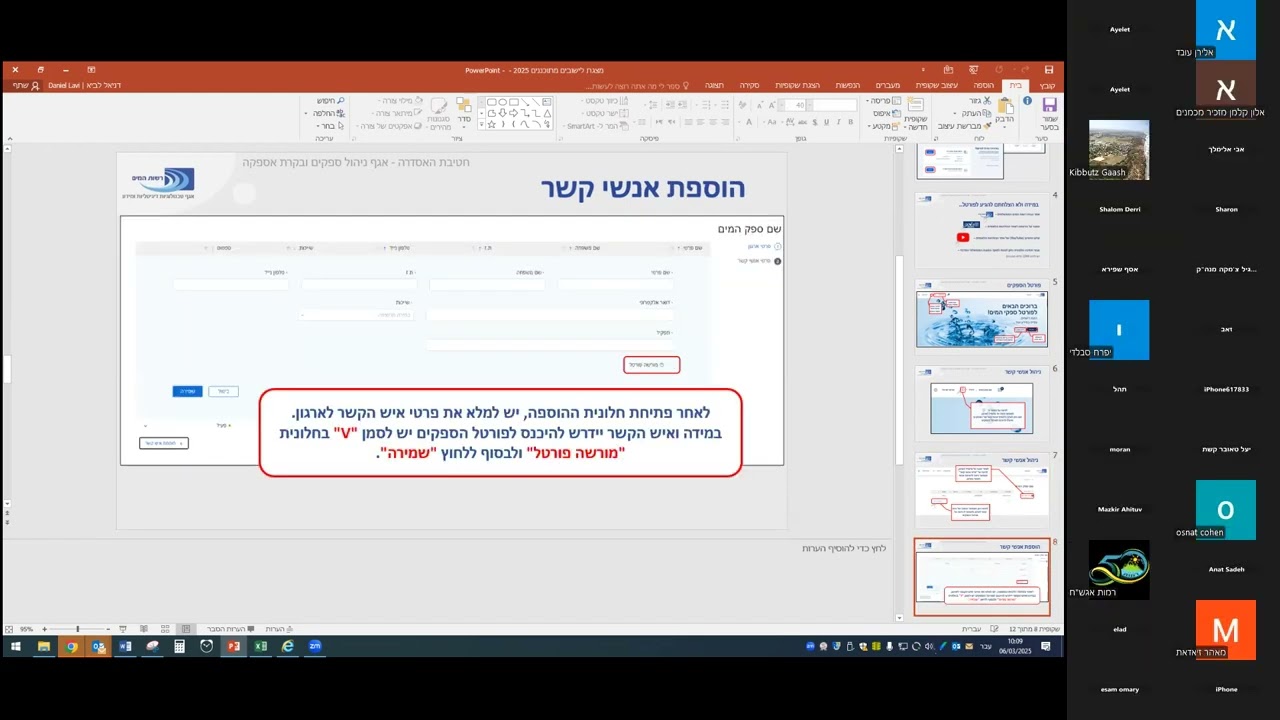Start Slide Show view from the status bar
The width and height of the screenshot is (1280, 720).
coord(123,629)
